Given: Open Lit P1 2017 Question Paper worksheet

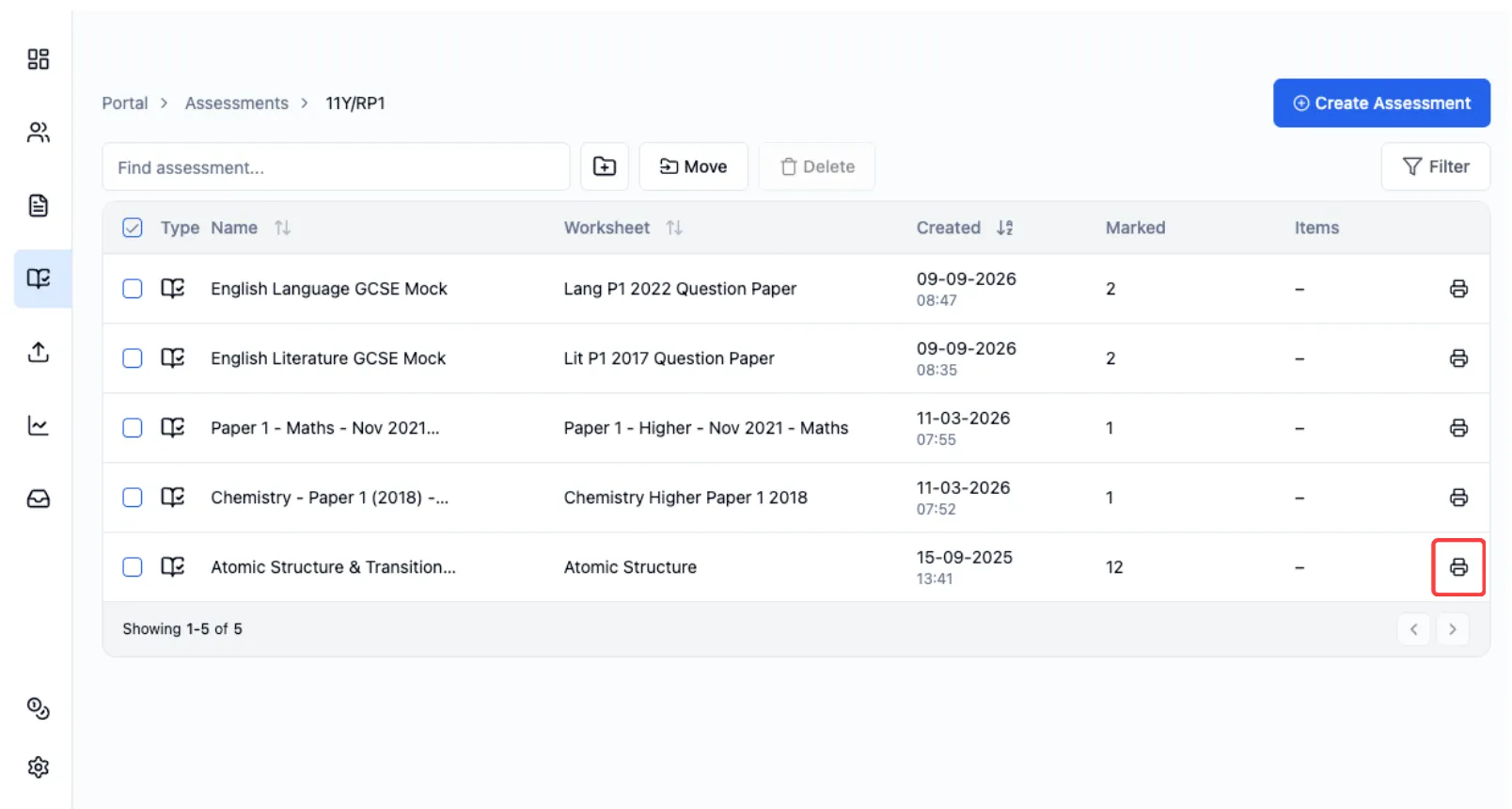Looking at the screenshot, I should point(669,358).
